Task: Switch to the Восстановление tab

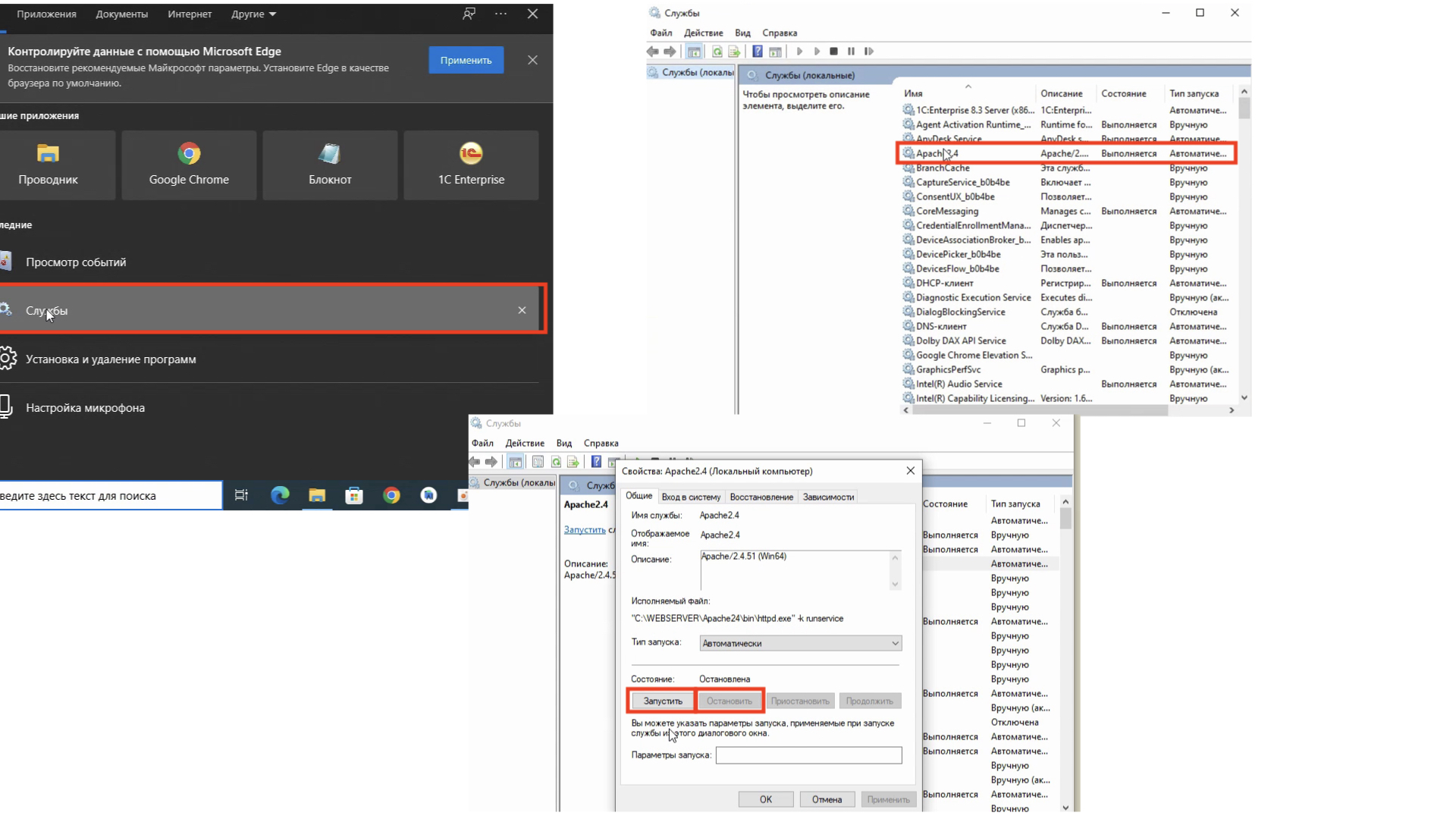Action: pyautogui.click(x=761, y=497)
